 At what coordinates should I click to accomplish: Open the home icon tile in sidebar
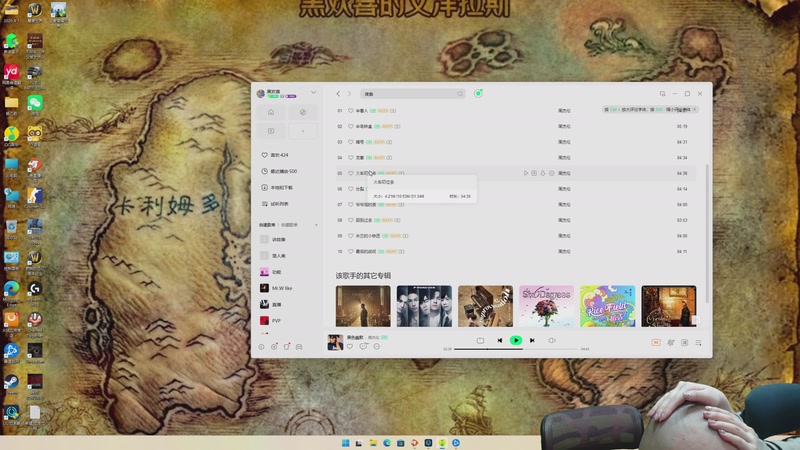271,112
